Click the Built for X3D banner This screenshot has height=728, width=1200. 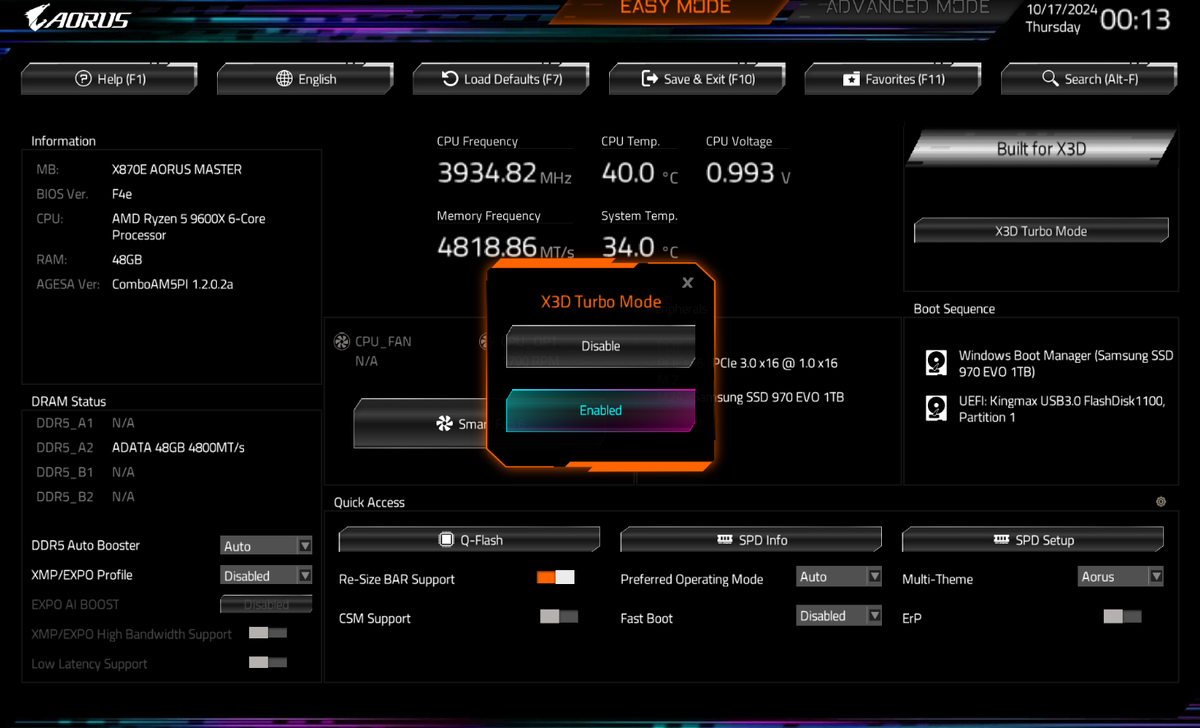tap(1041, 149)
